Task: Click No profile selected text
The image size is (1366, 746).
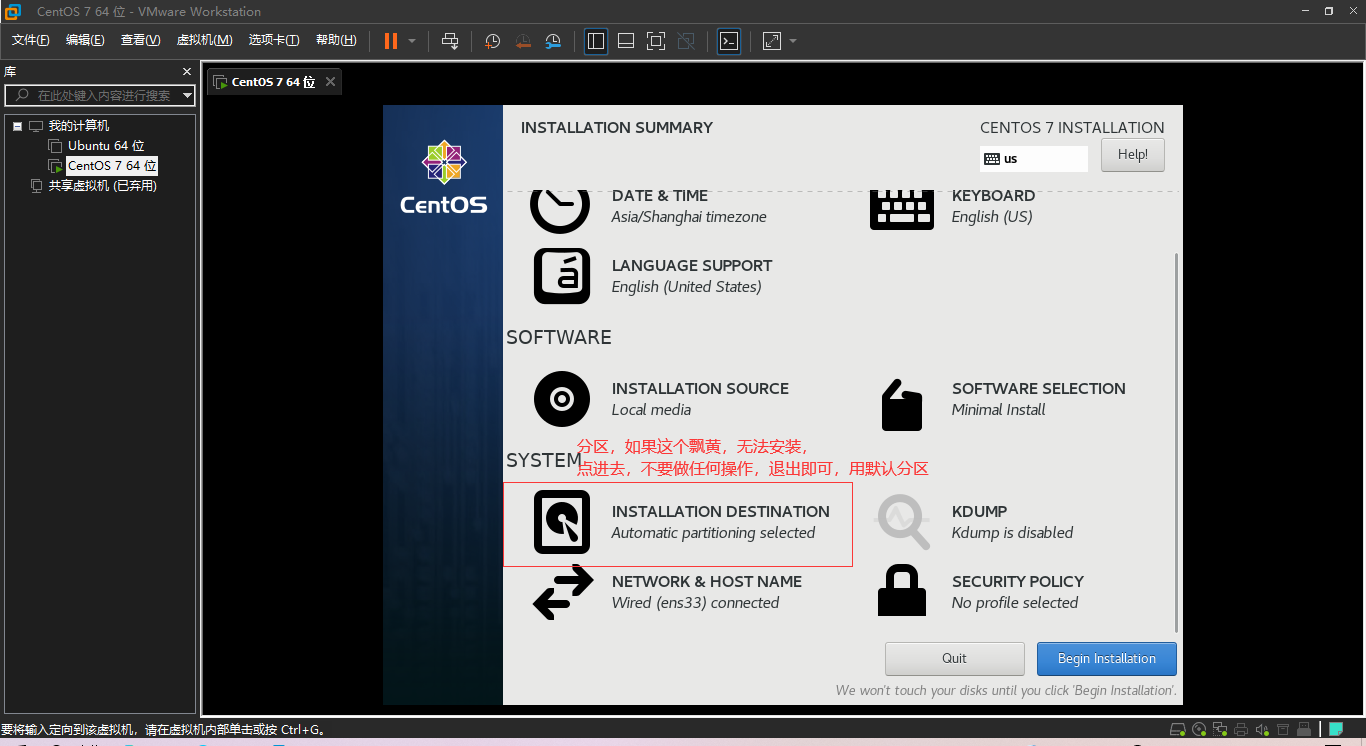Action: (1015, 603)
